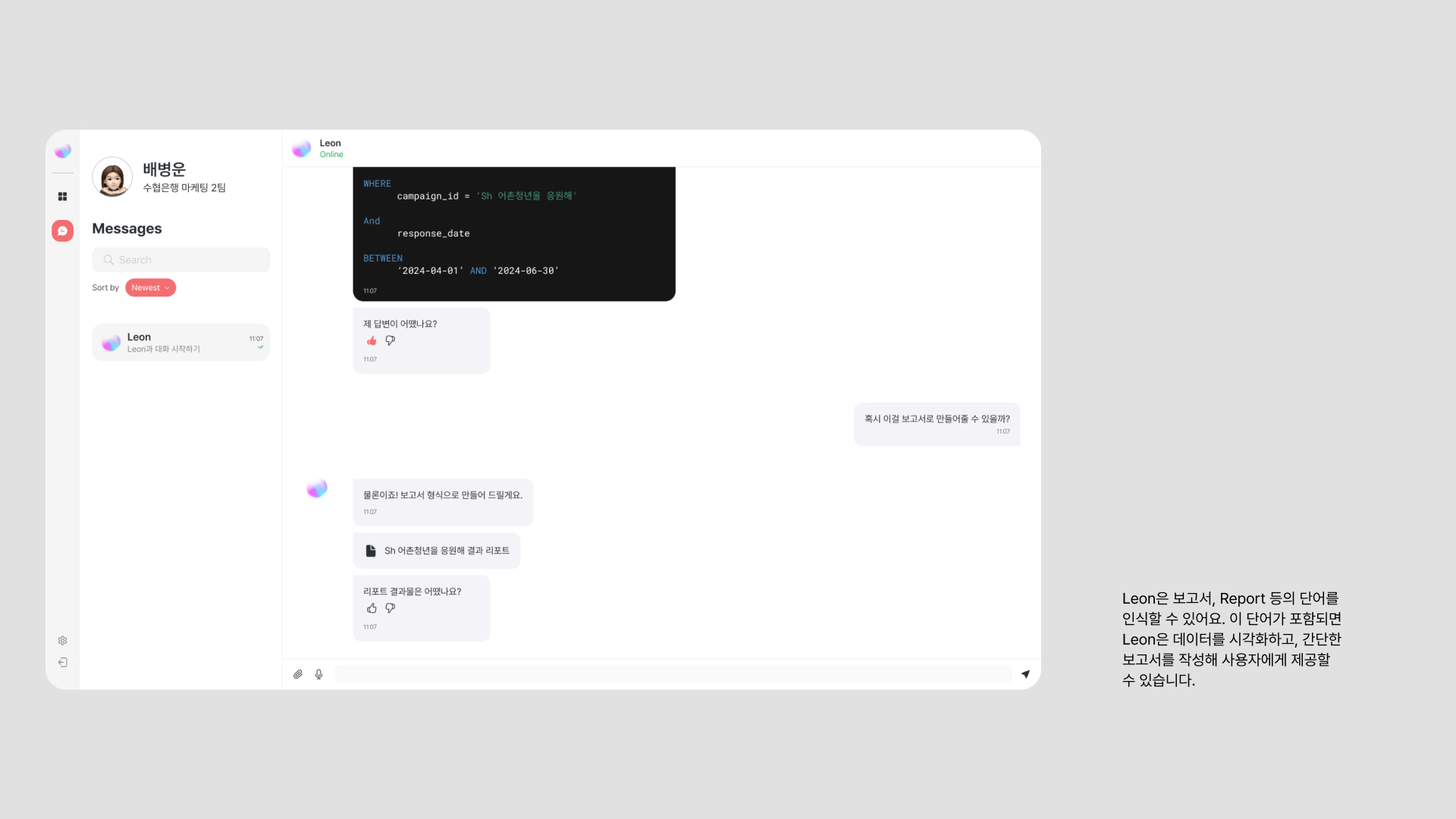Click the 물론이죠! 보고서 형식으로 만들어 드릴게요. message
Screen dimensions: 1456x819
443,502
